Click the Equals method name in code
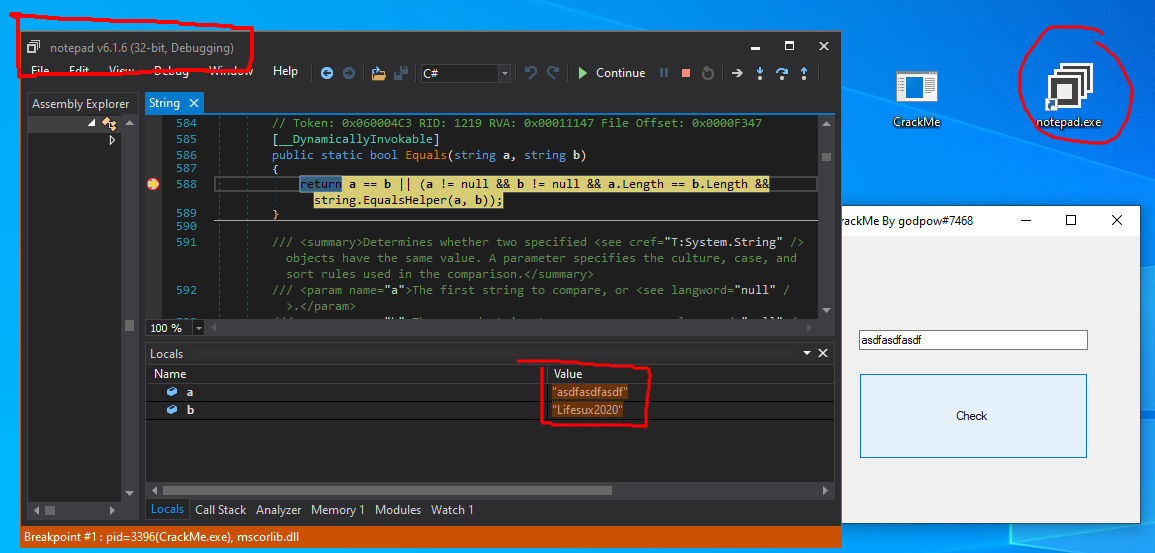Viewport: 1155px width, 553px height. tap(426, 155)
